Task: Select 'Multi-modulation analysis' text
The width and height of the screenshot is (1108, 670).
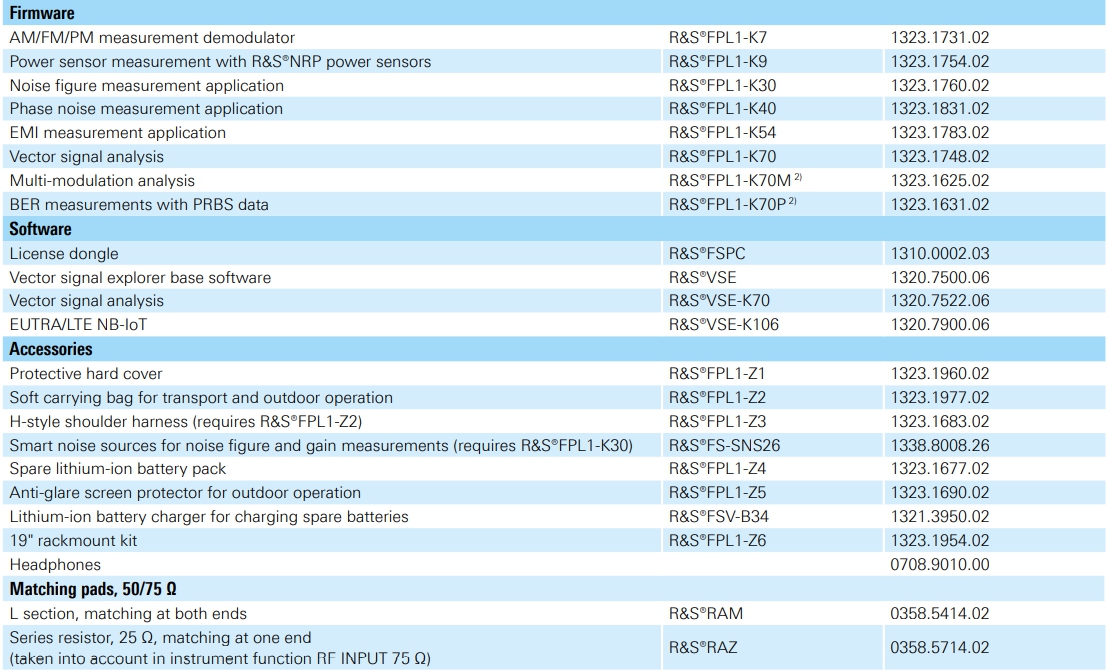Action: (x=102, y=181)
